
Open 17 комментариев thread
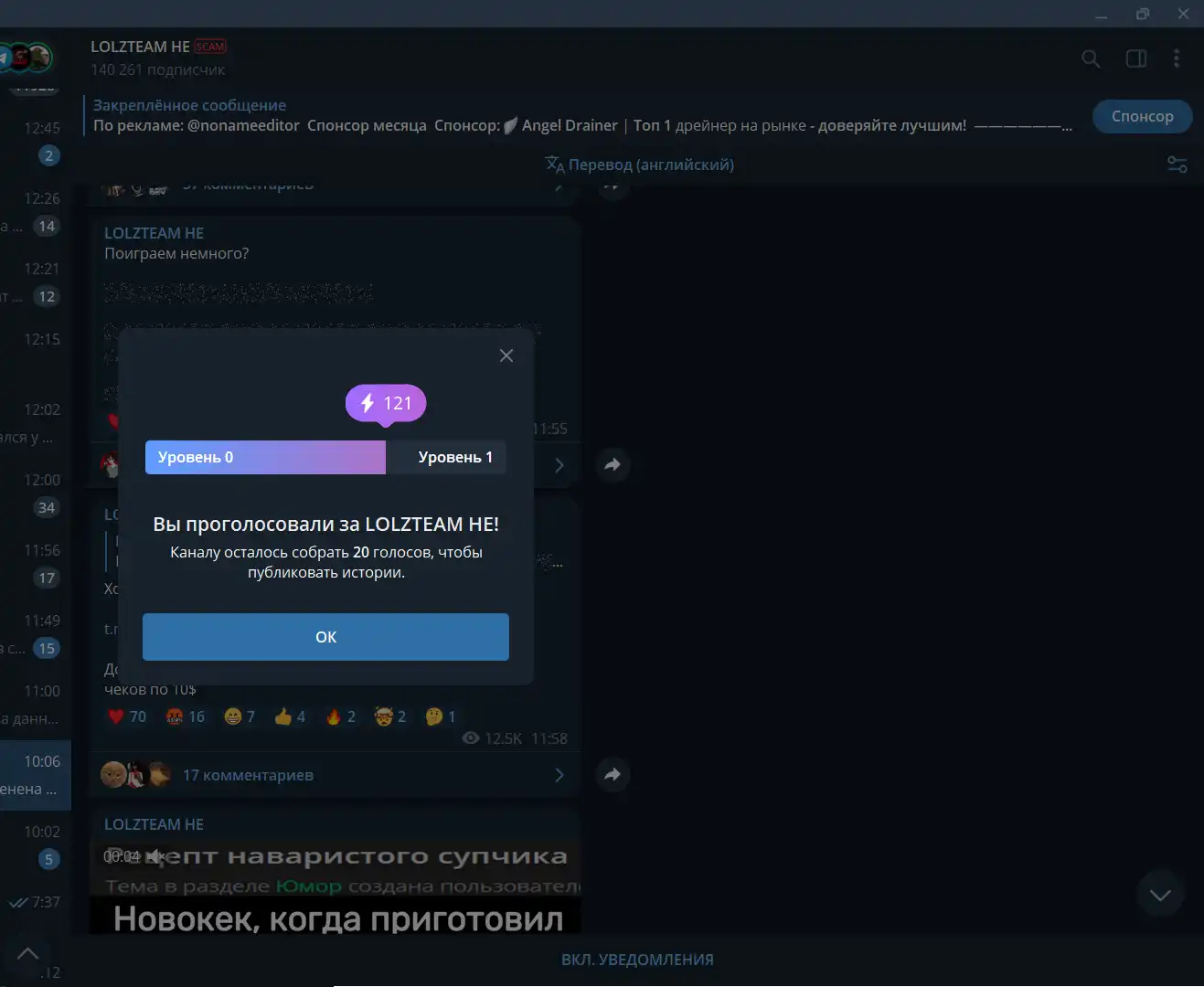click(x=335, y=775)
